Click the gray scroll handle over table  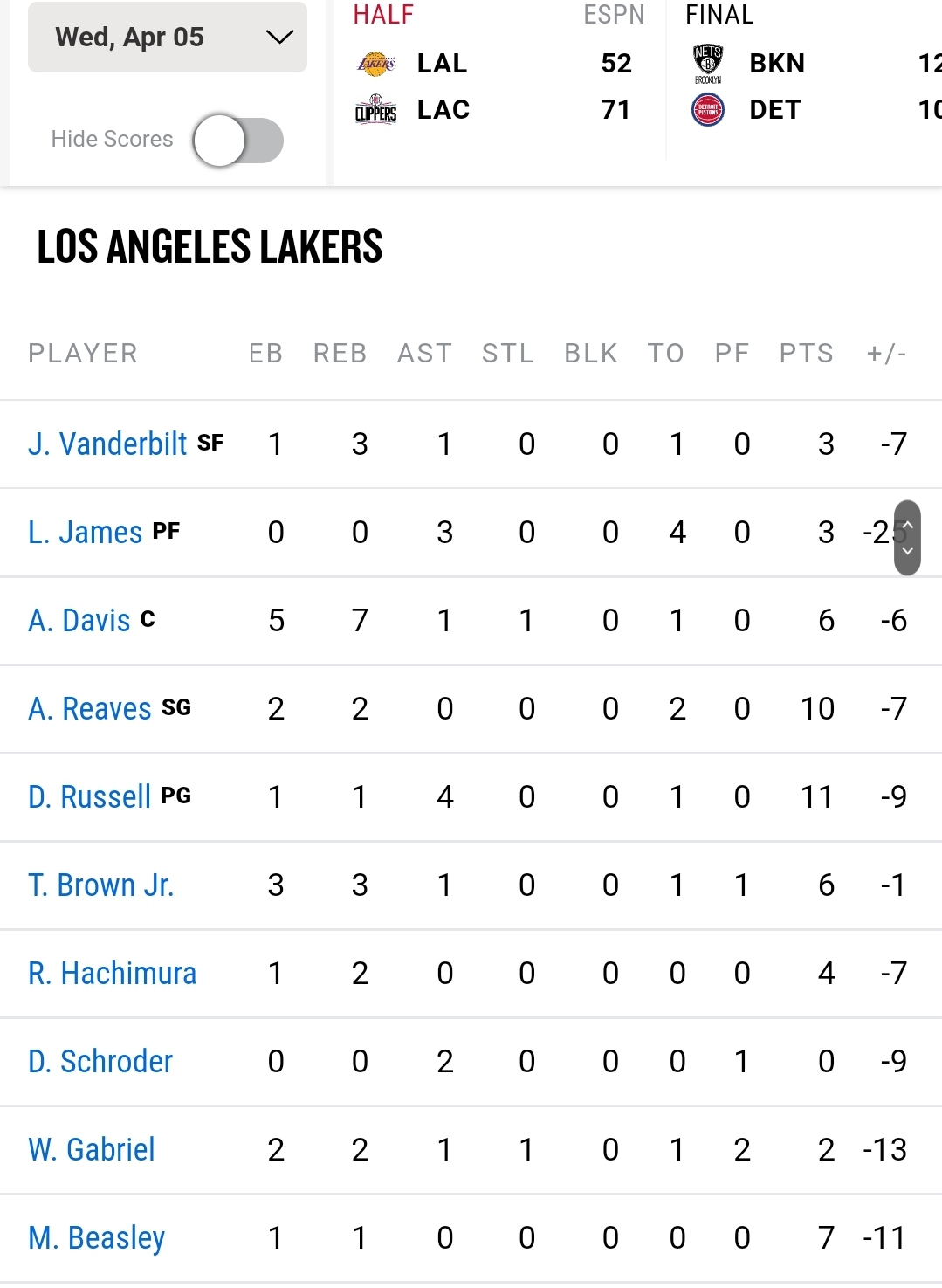click(907, 538)
